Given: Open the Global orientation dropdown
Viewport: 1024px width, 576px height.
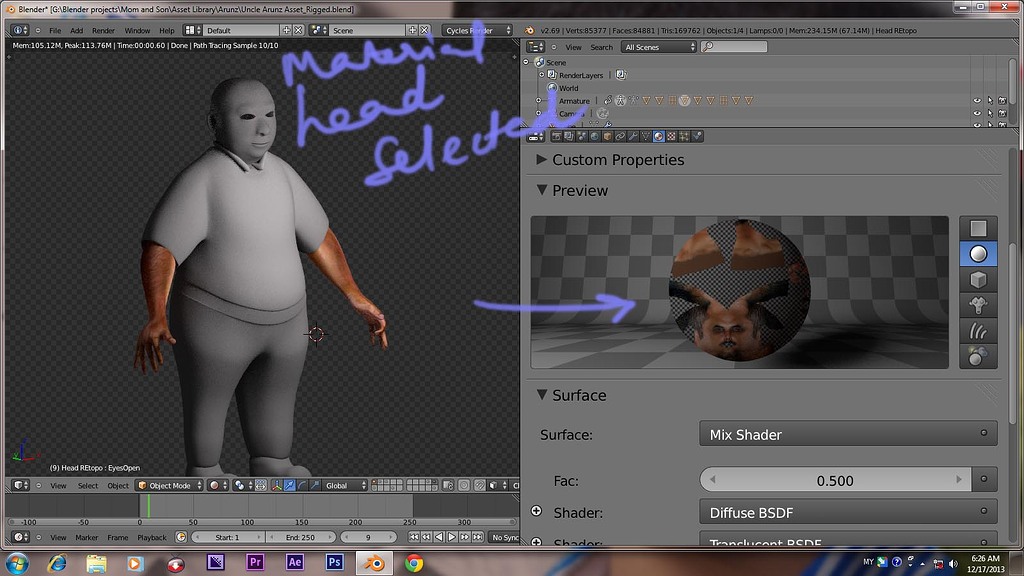Looking at the screenshot, I should [345, 485].
